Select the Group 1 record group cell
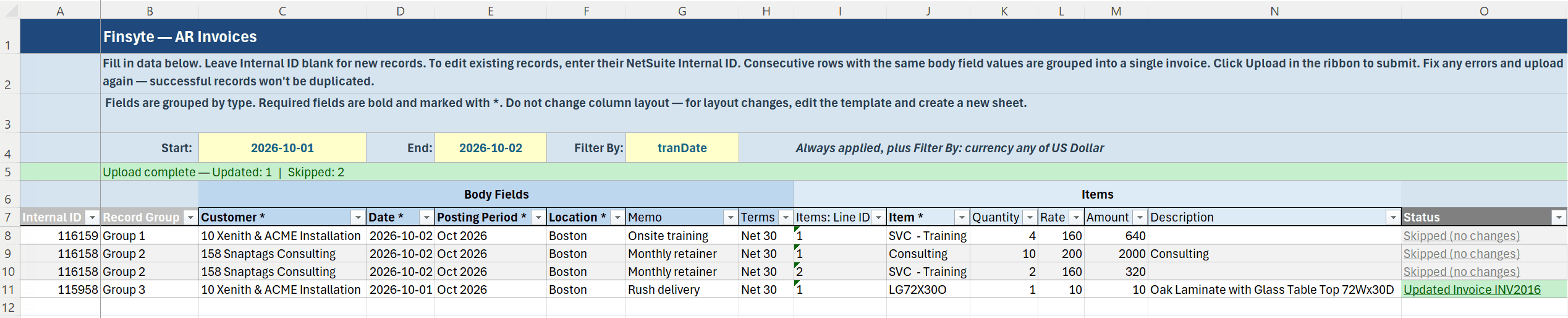This screenshot has width=1568, height=318. 150,236
